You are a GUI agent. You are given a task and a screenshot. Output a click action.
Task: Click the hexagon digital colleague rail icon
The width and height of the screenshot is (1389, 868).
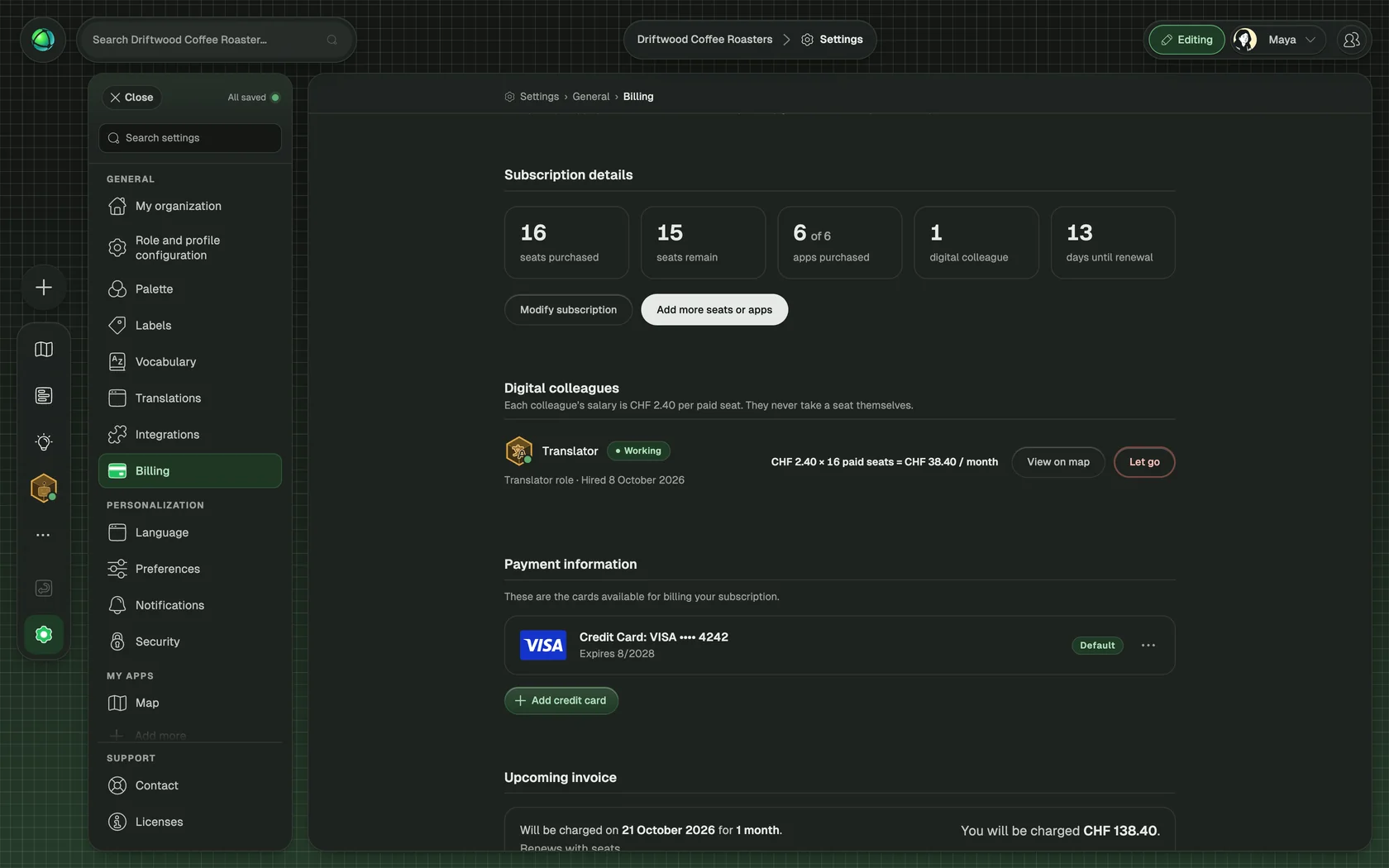tap(44, 489)
